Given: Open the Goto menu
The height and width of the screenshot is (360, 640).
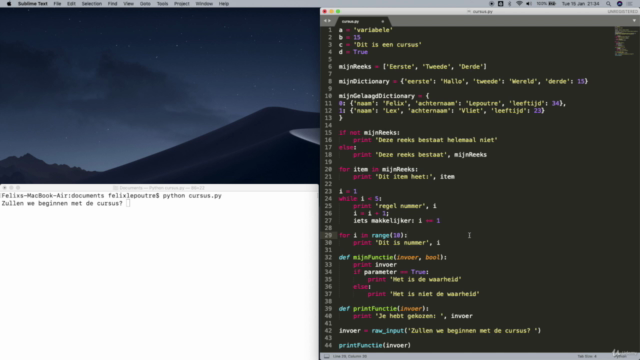Looking at the screenshot, I should coord(145,4).
